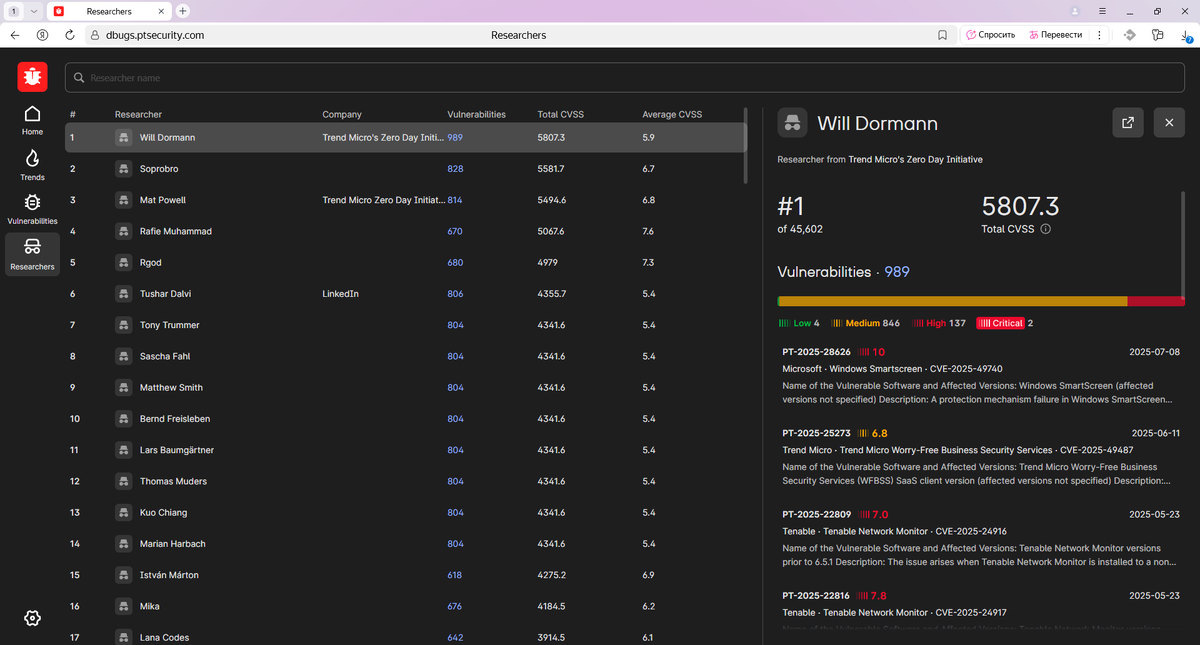Click the medium severity bar segment
Image resolution: width=1200 pixels, height=645 pixels.
coord(953,301)
